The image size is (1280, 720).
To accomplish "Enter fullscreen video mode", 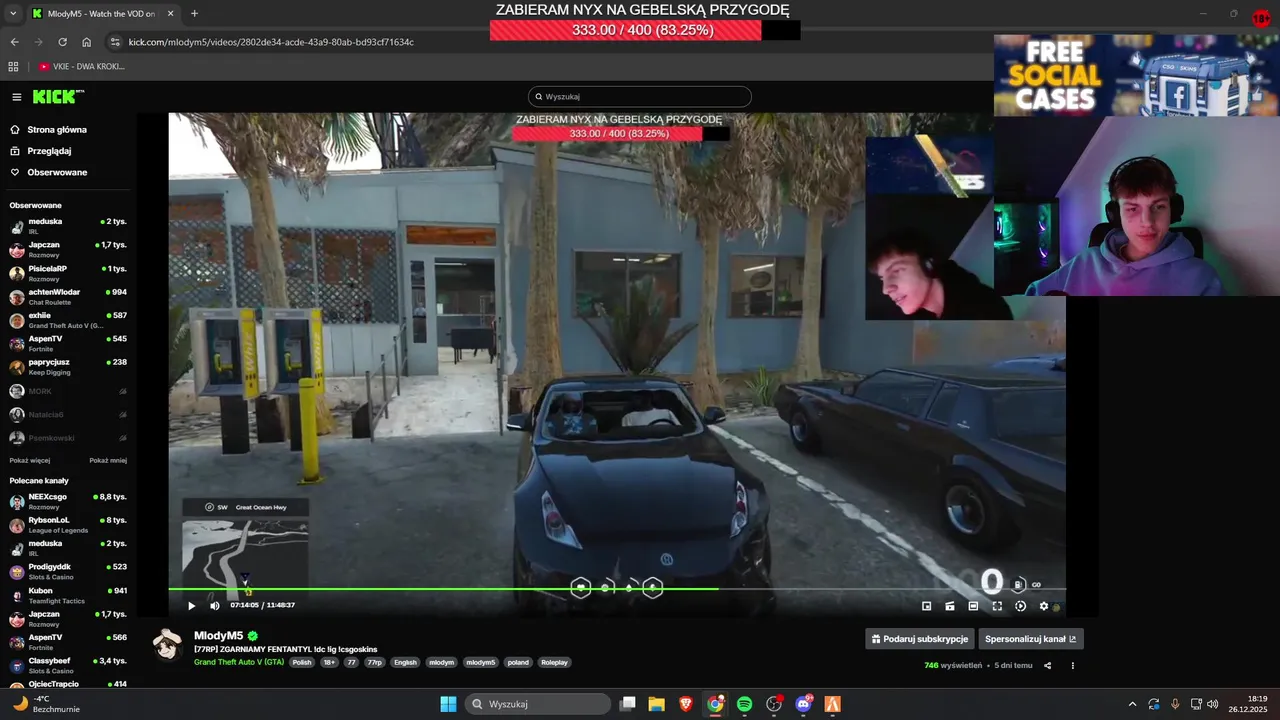I will [x=997, y=606].
